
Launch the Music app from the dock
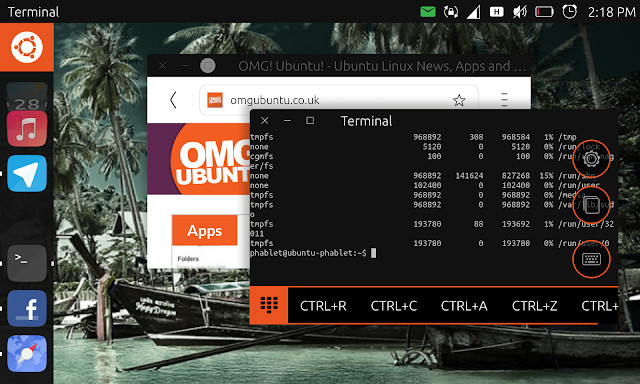coord(27,128)
